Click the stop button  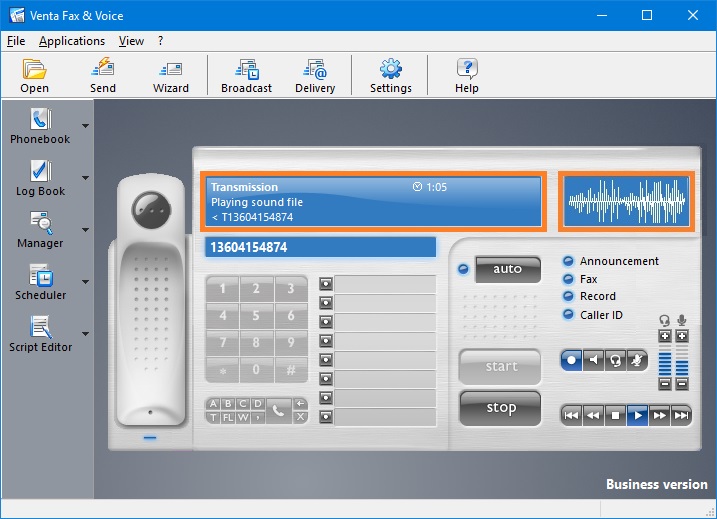click(x=500, y=408)
